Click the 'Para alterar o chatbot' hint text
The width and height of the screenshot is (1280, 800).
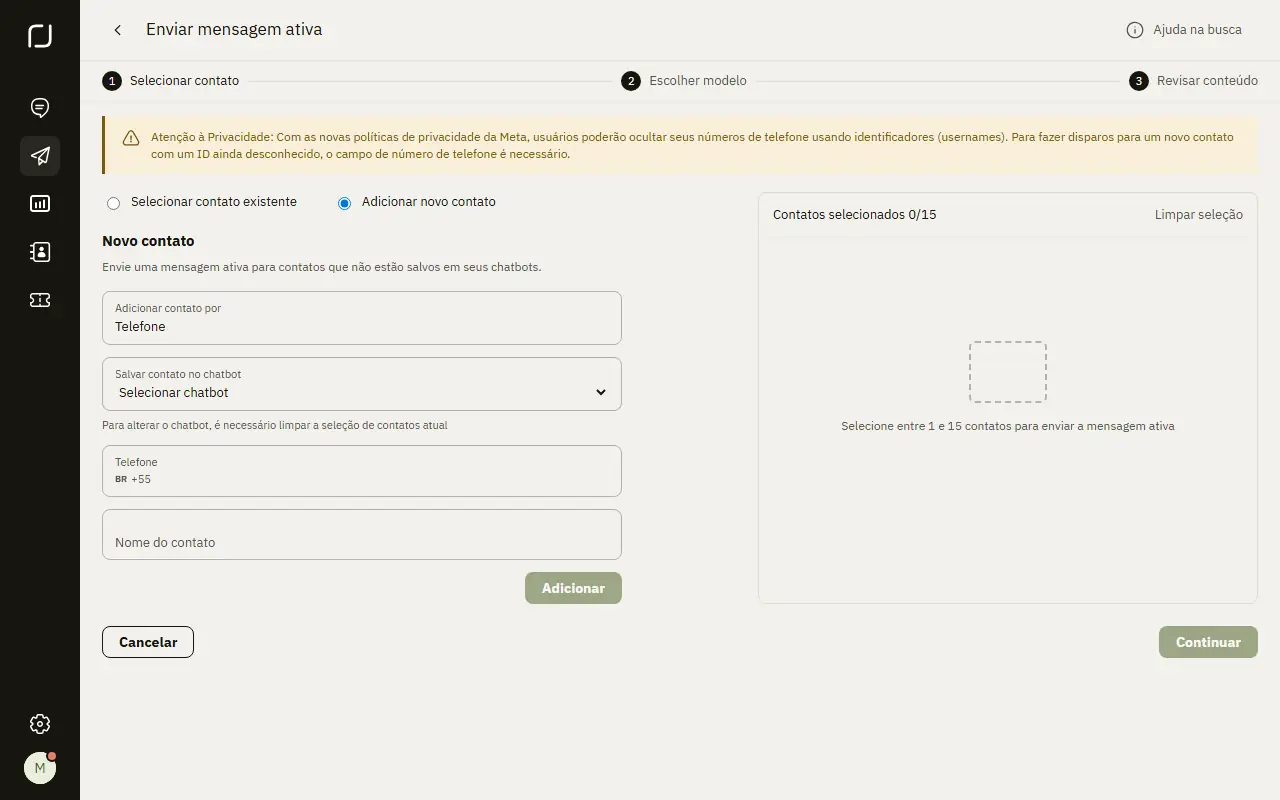[x=275, y=425]
